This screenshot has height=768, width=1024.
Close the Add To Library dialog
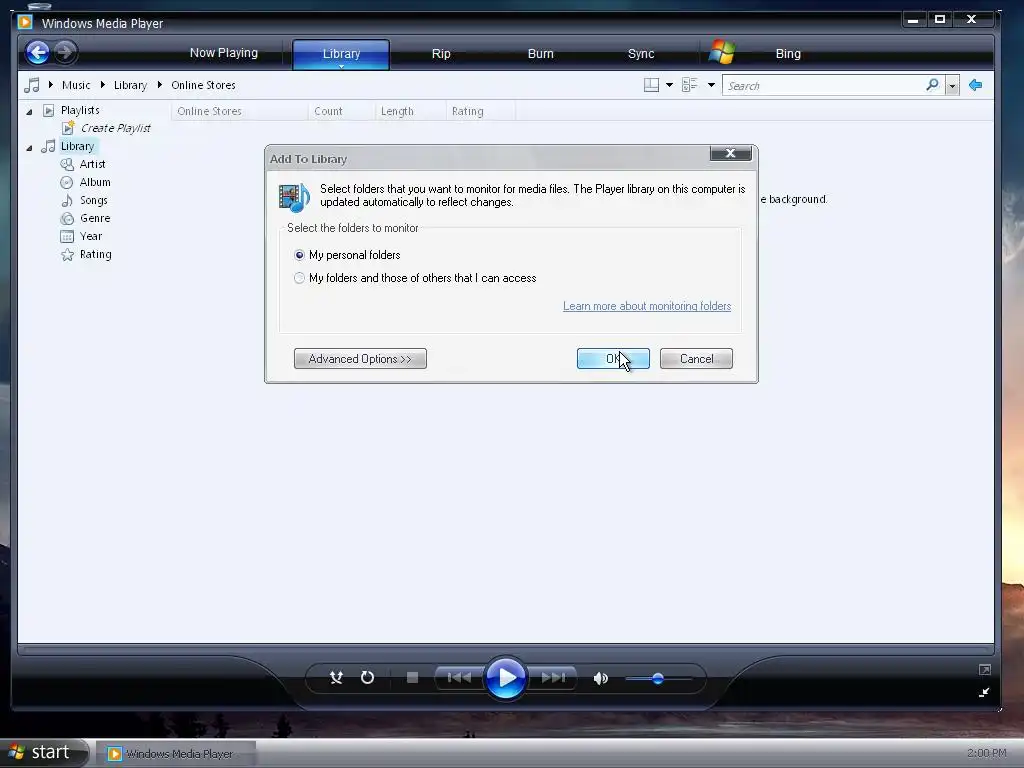click(x=731, y=153)
